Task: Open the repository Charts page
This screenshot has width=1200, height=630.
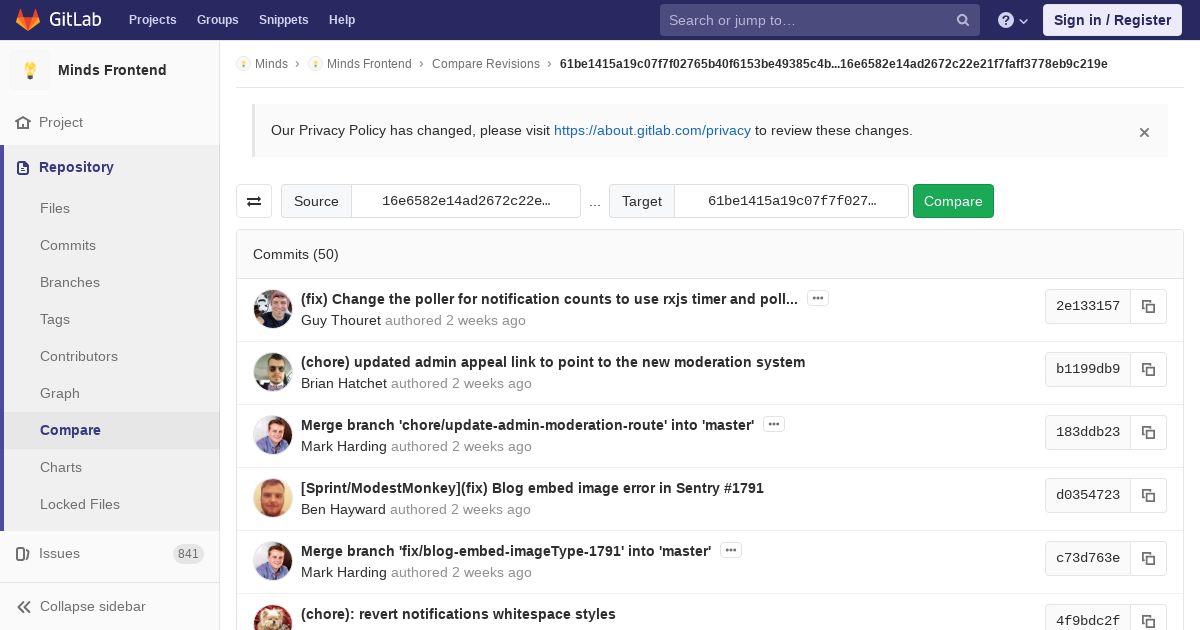Action: click(61, 467)
